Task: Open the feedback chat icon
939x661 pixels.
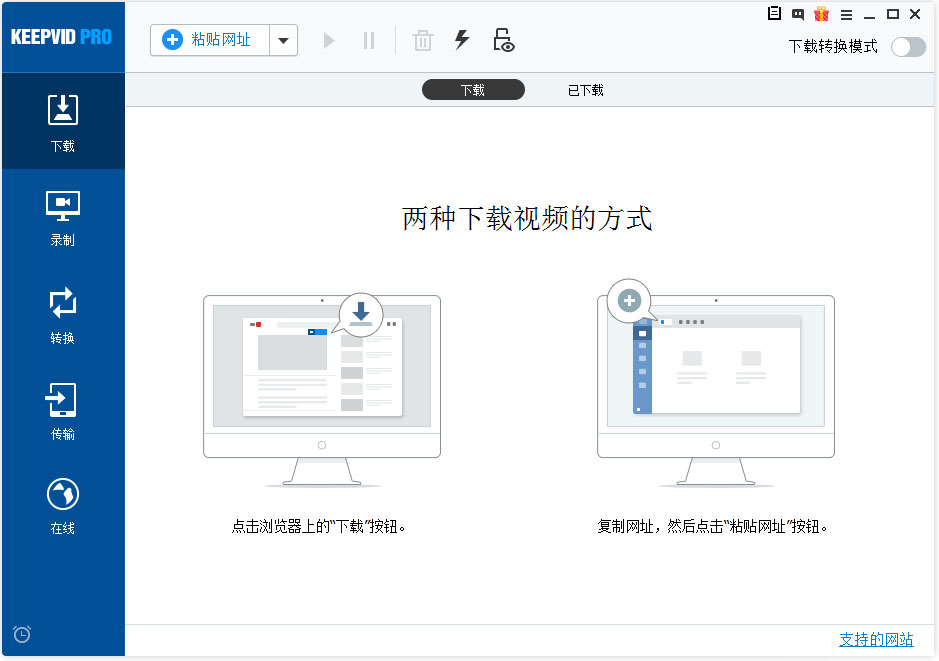Action: click(797, 14)
